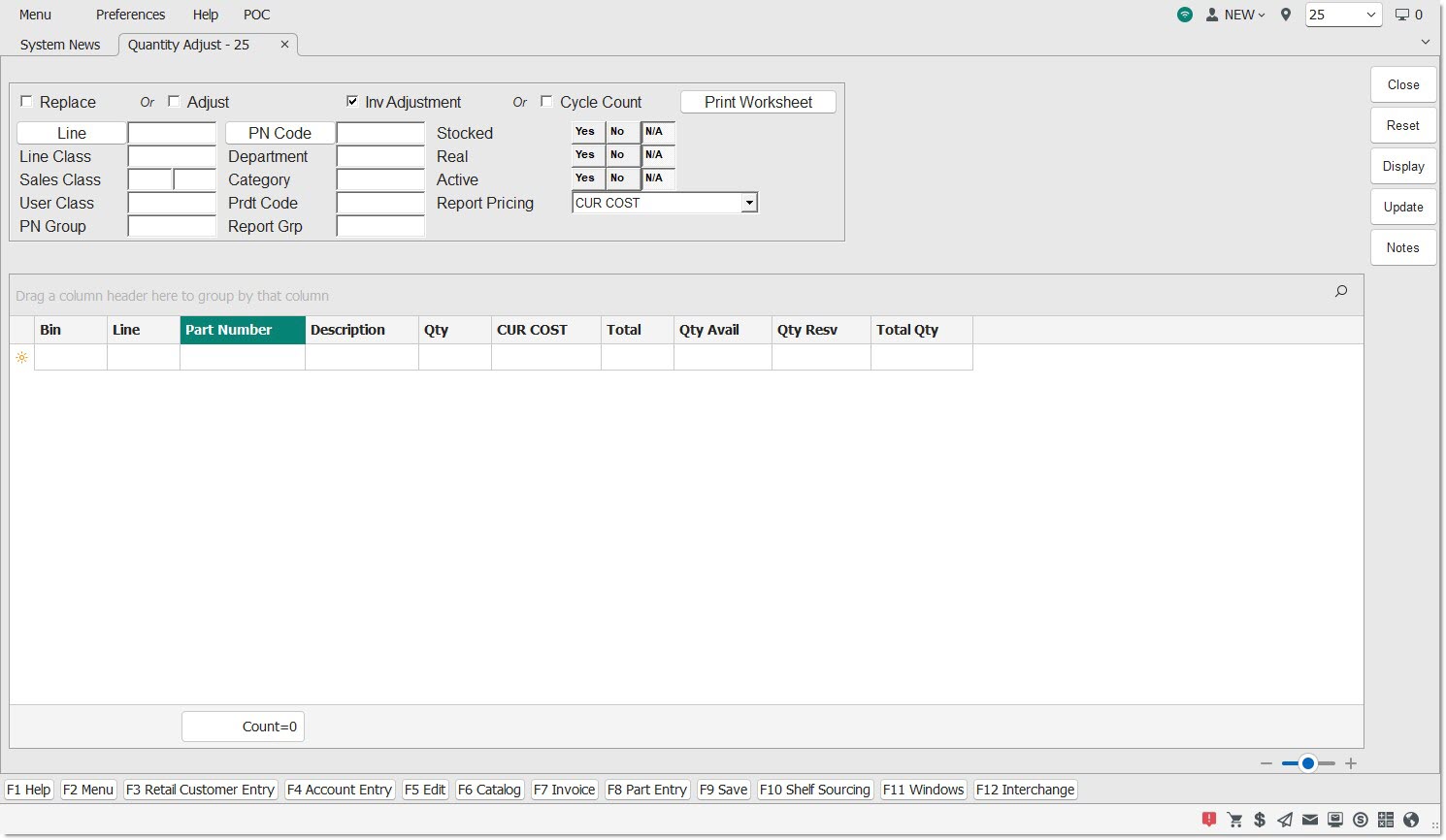Tick the Cycle Count checkbox
The image size is (1446, 840).
pos(546,102)
